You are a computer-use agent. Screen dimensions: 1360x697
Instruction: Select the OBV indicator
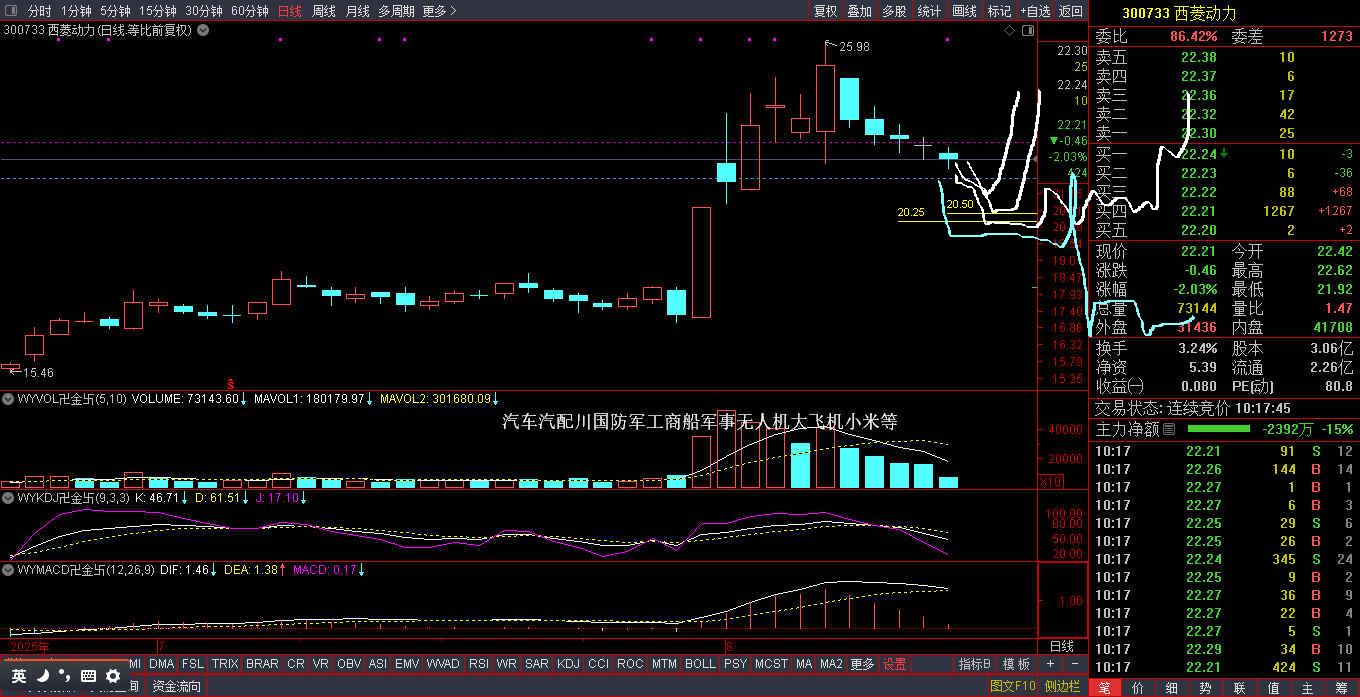[349, 663]
